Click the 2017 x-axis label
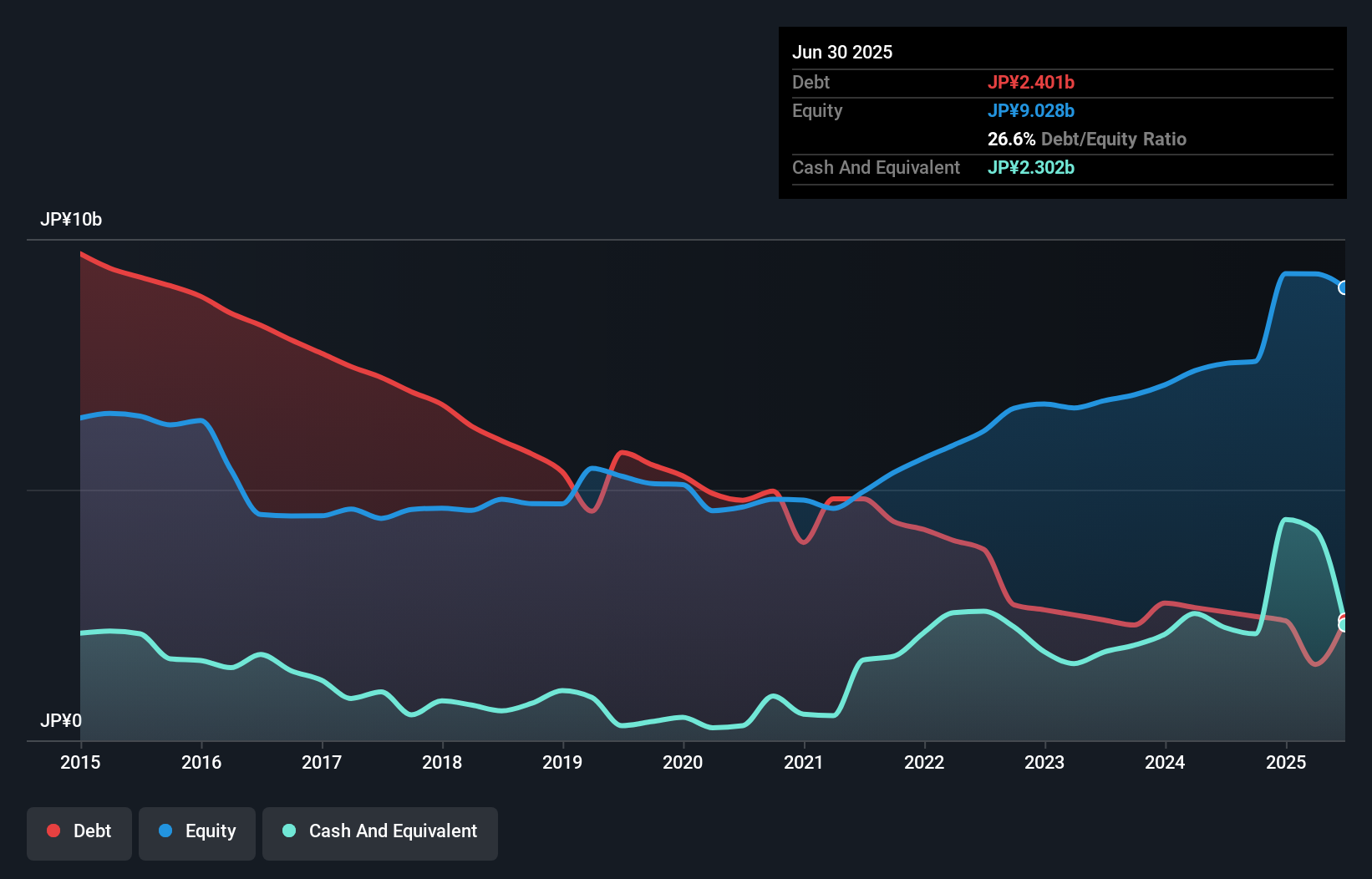The image size is (1372, 879). (322, 762)
